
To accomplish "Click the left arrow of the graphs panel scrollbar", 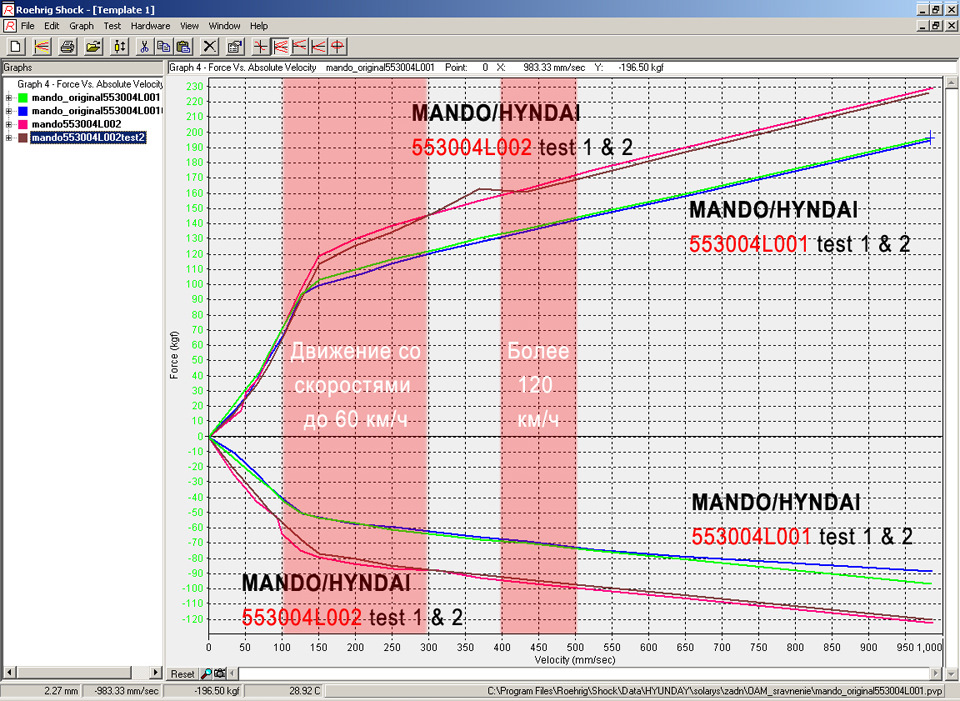I will (x=9, y=672).
